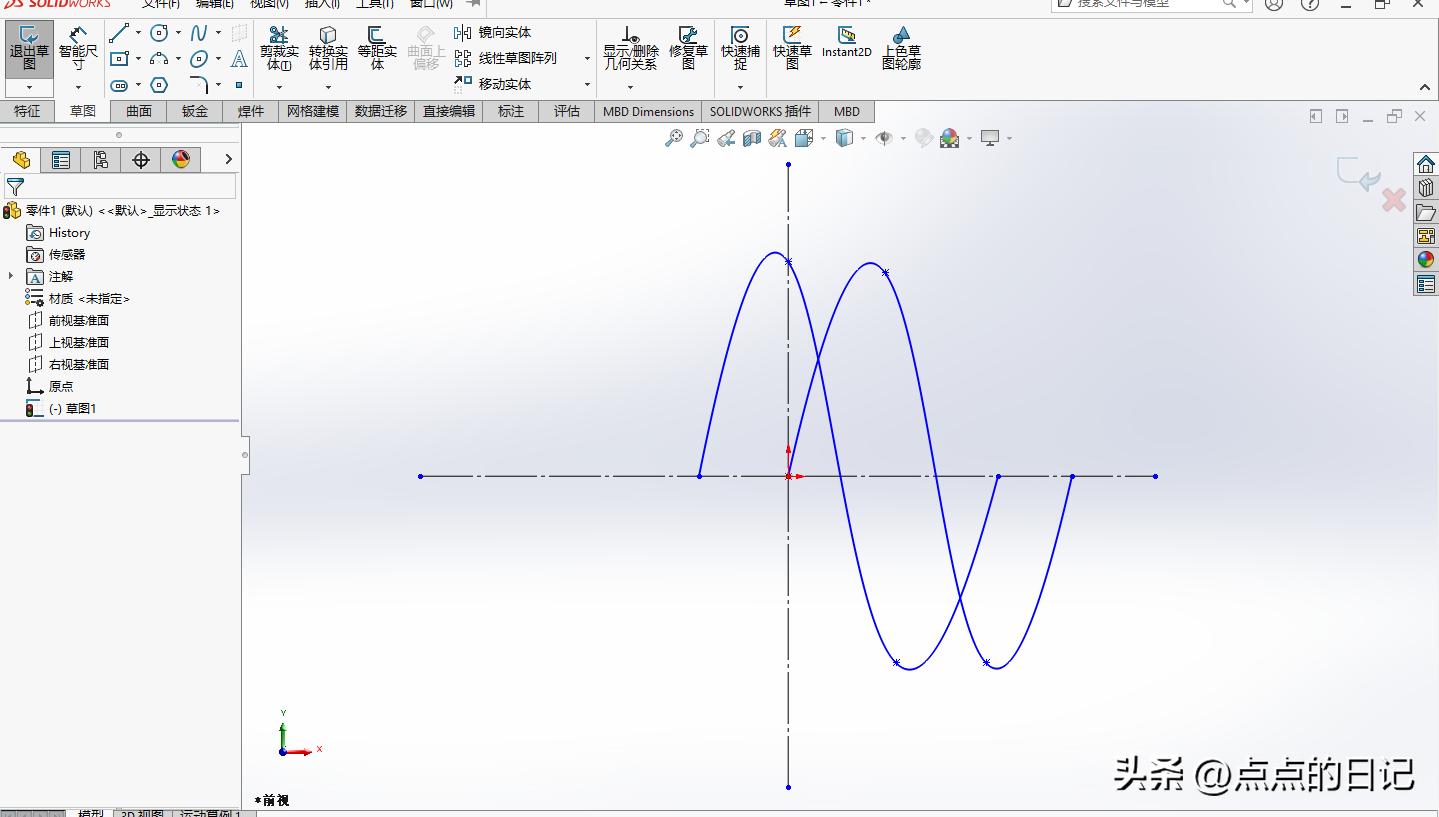This screenshot has height=817, width=1439.
Task: Select 前视基准面 (Front Plane) in tree
Action: (x=68, y=320)
